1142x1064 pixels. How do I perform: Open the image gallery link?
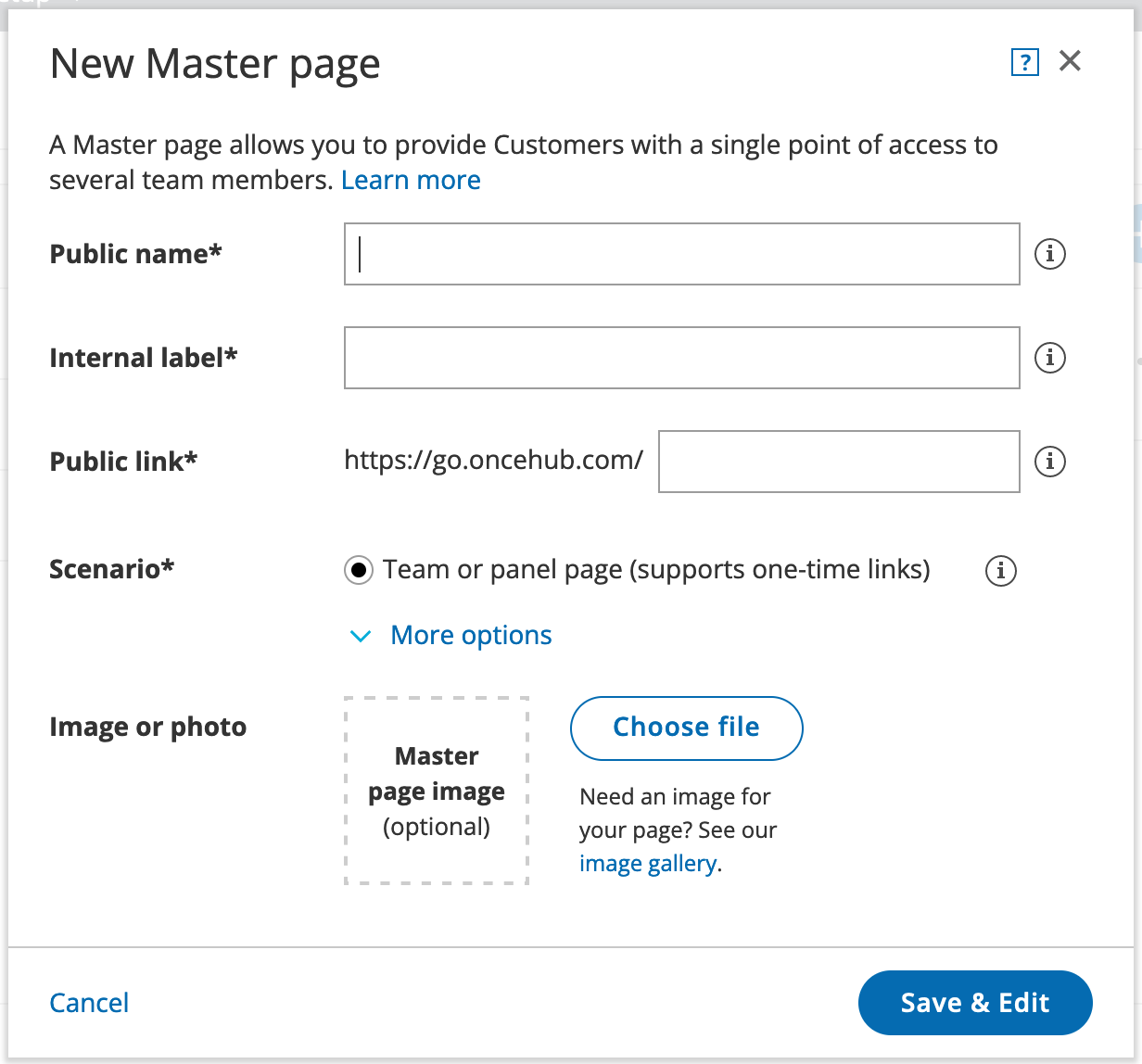pos(647,864)
